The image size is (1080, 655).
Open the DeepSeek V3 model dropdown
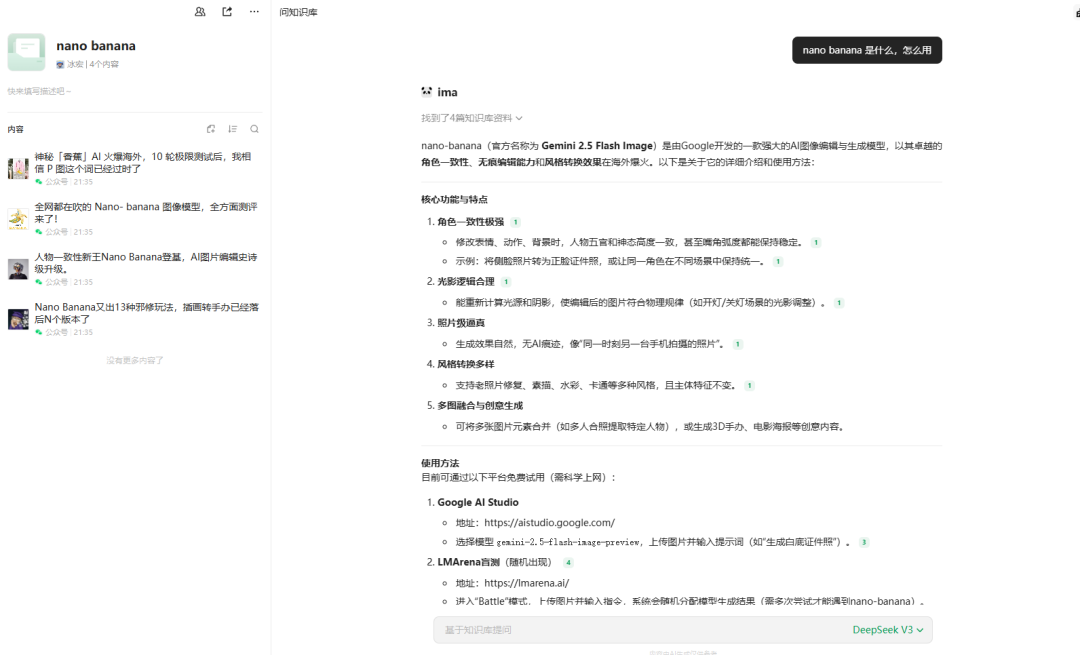coord(886,630)
